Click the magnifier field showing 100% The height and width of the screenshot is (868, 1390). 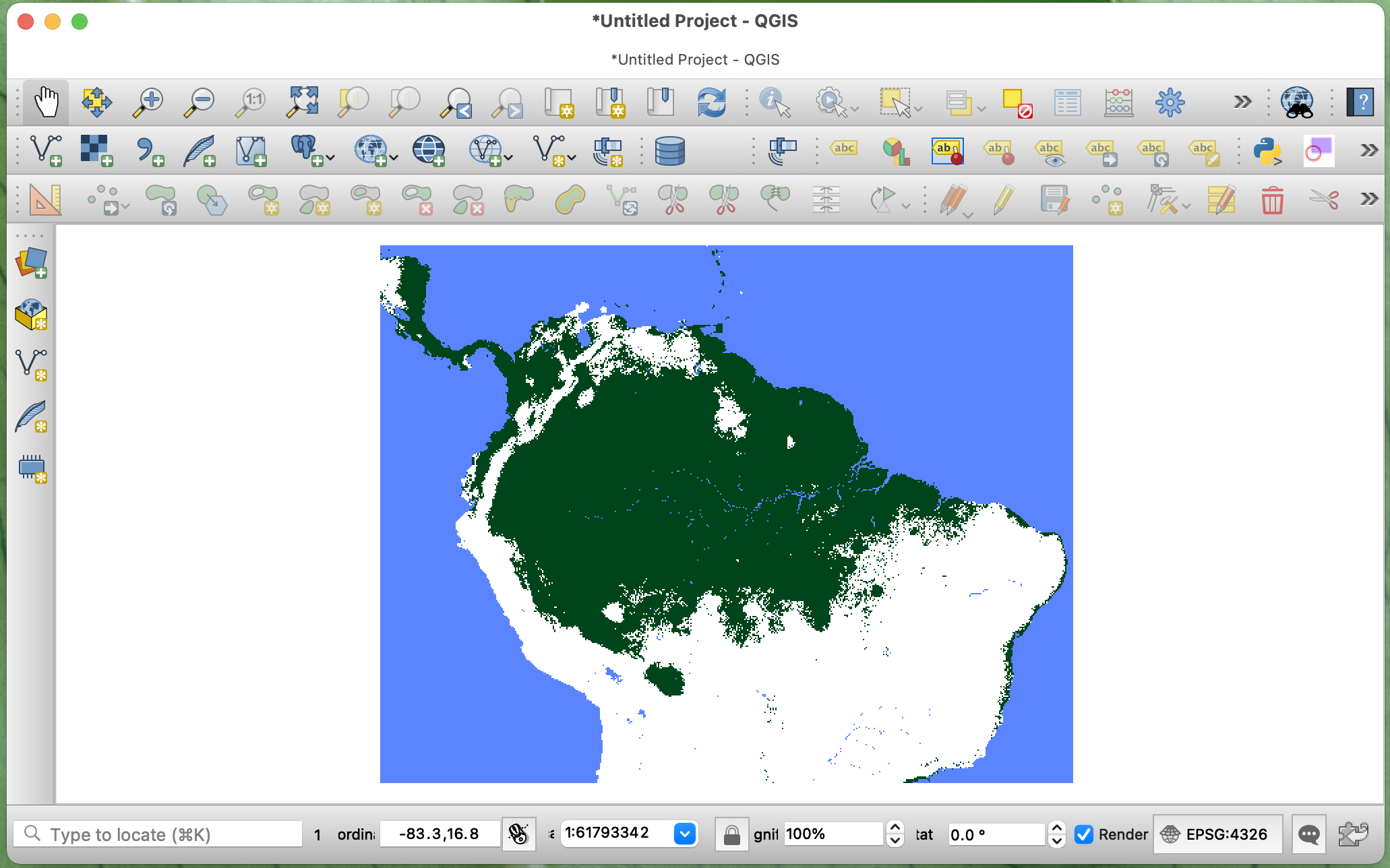click(833, 834)
